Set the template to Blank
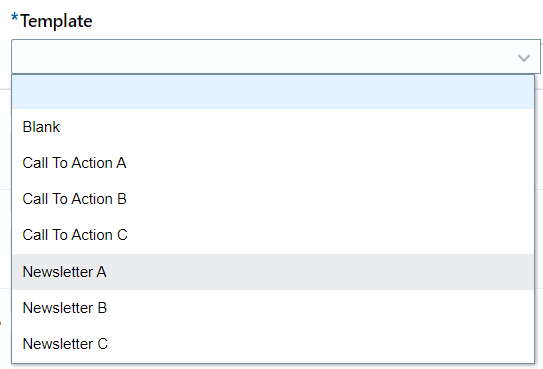 [273, 127]
